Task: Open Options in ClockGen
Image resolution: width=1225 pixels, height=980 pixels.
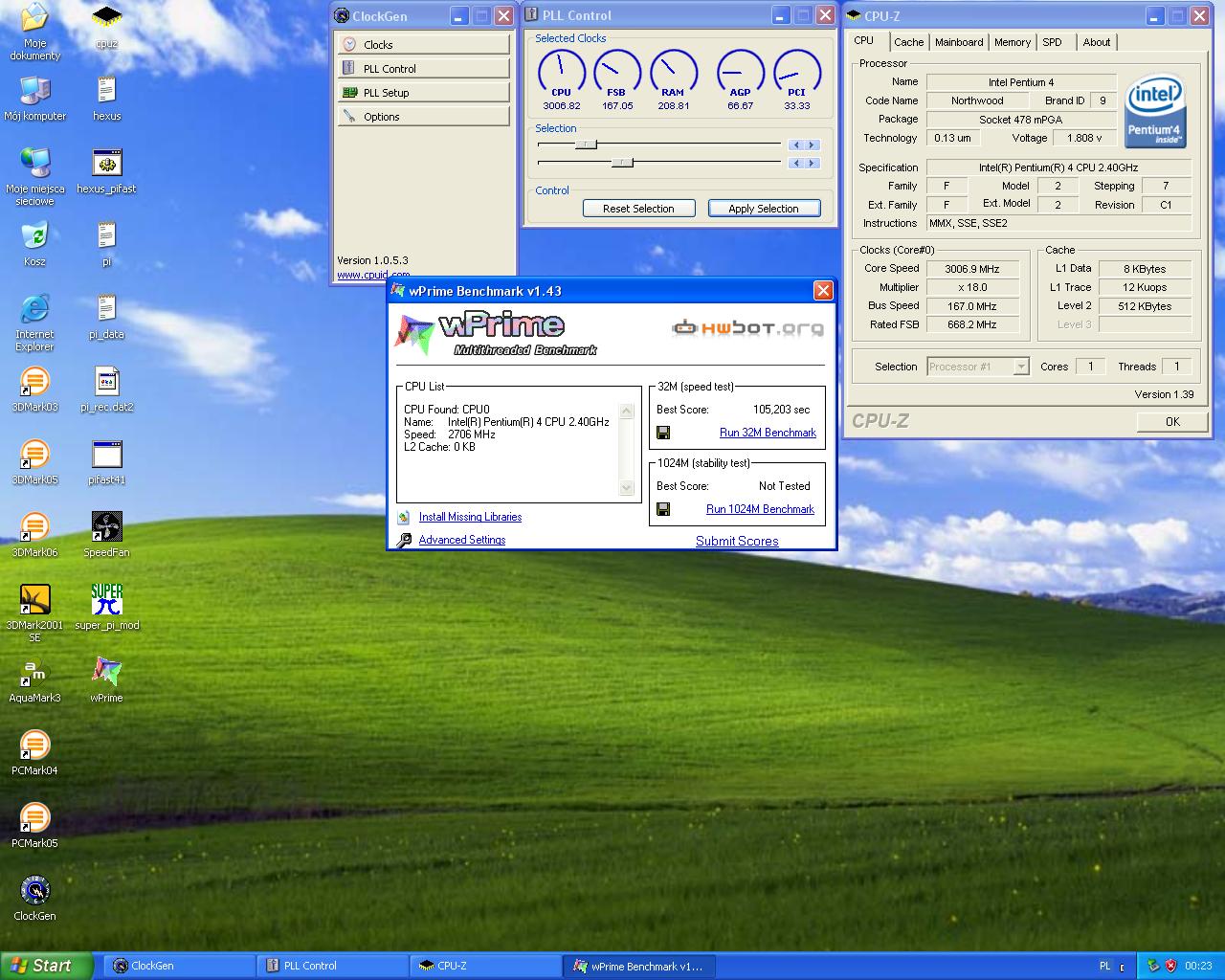Action: click(423, 117)
